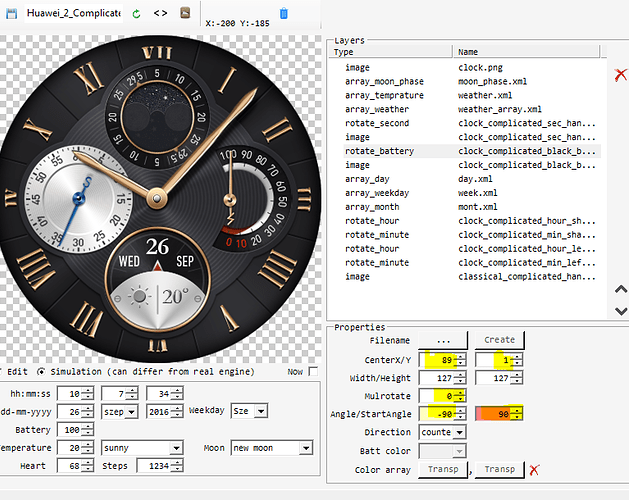Click the minutes field showing 7
The image size is (629, 500).
tap(120, 394)
